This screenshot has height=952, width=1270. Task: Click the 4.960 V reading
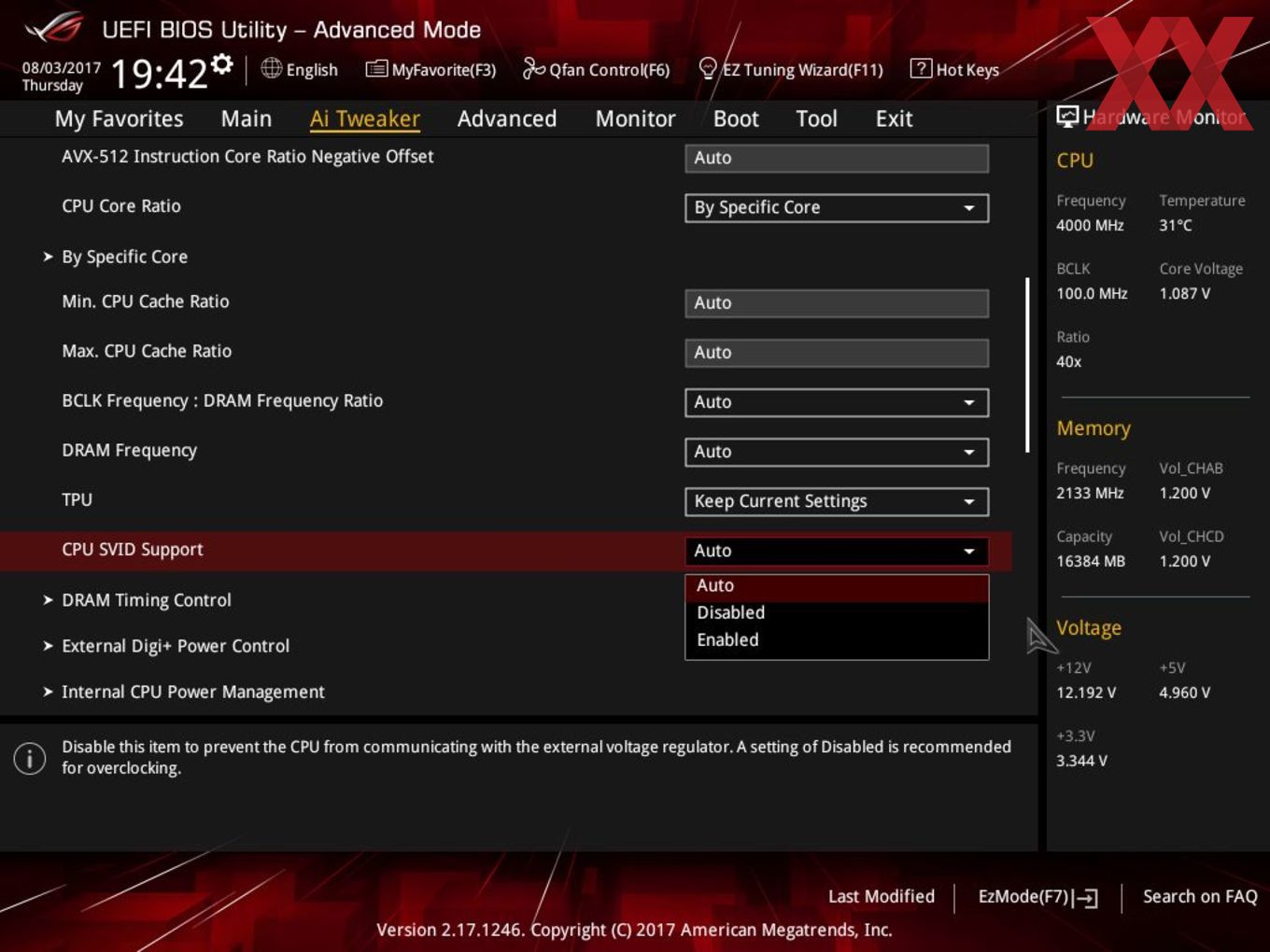pos(1185,693)
